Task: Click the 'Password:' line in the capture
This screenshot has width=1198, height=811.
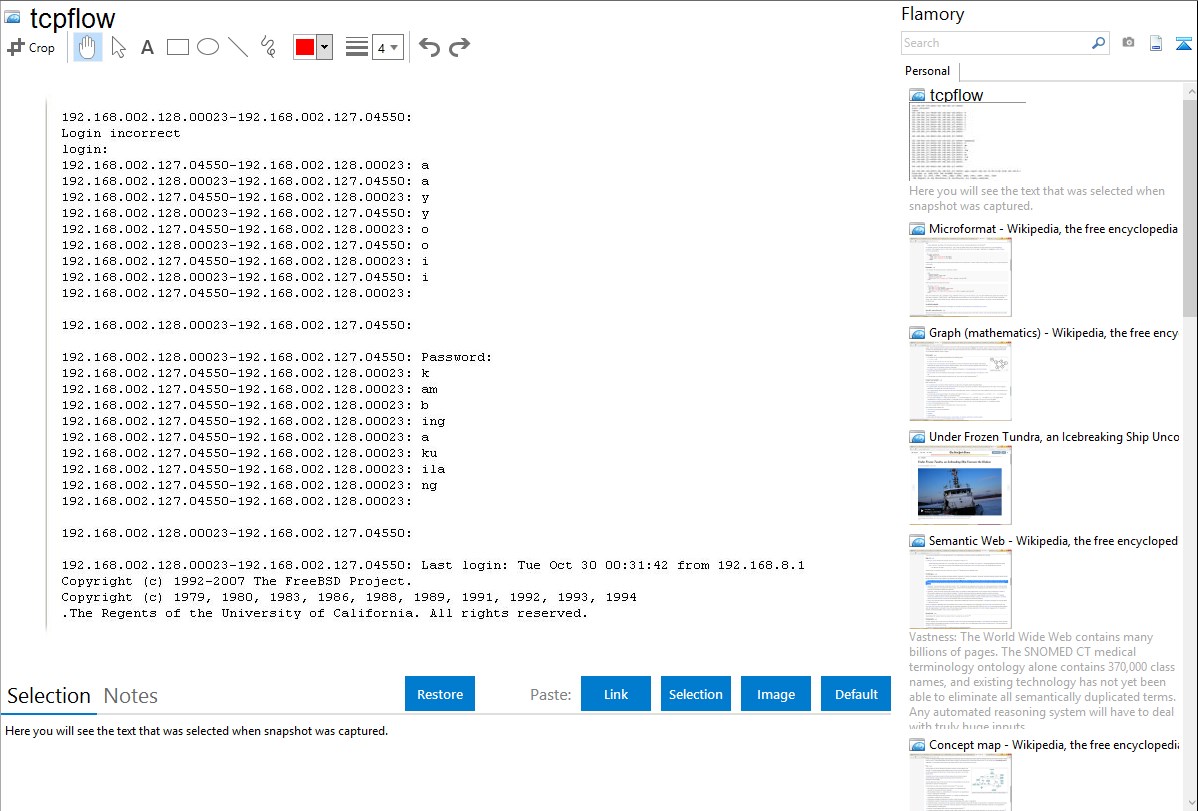Action: [x=277, y=357]
